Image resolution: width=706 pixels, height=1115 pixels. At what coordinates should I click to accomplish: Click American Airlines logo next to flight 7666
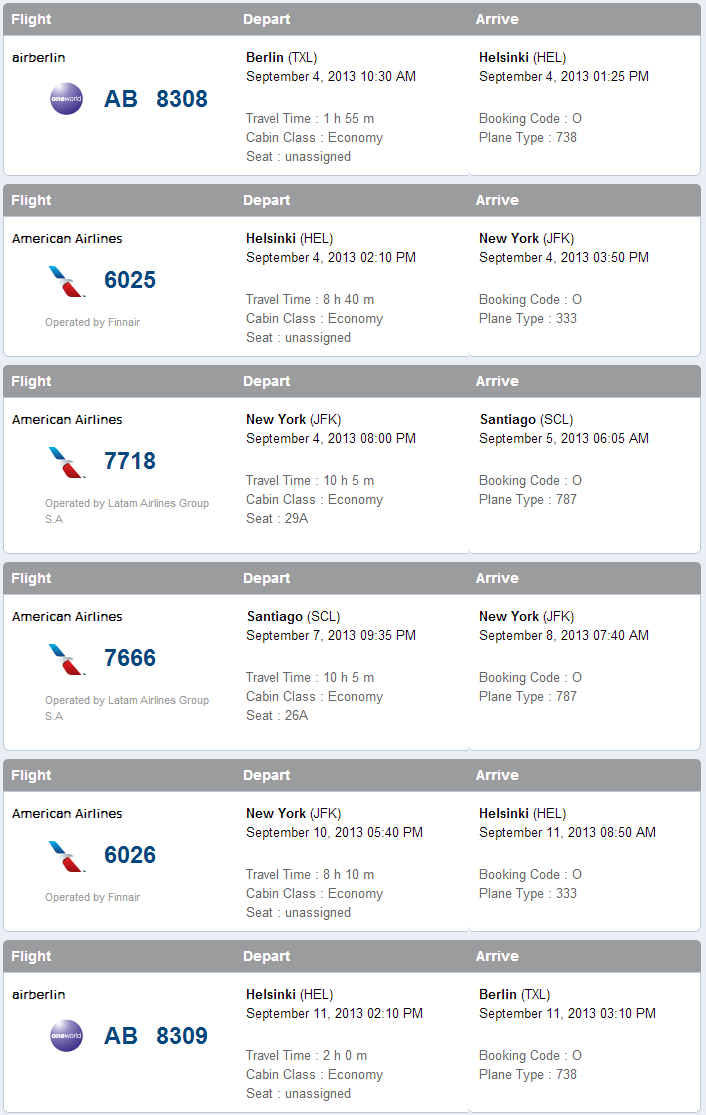click(x=67, y=659)
